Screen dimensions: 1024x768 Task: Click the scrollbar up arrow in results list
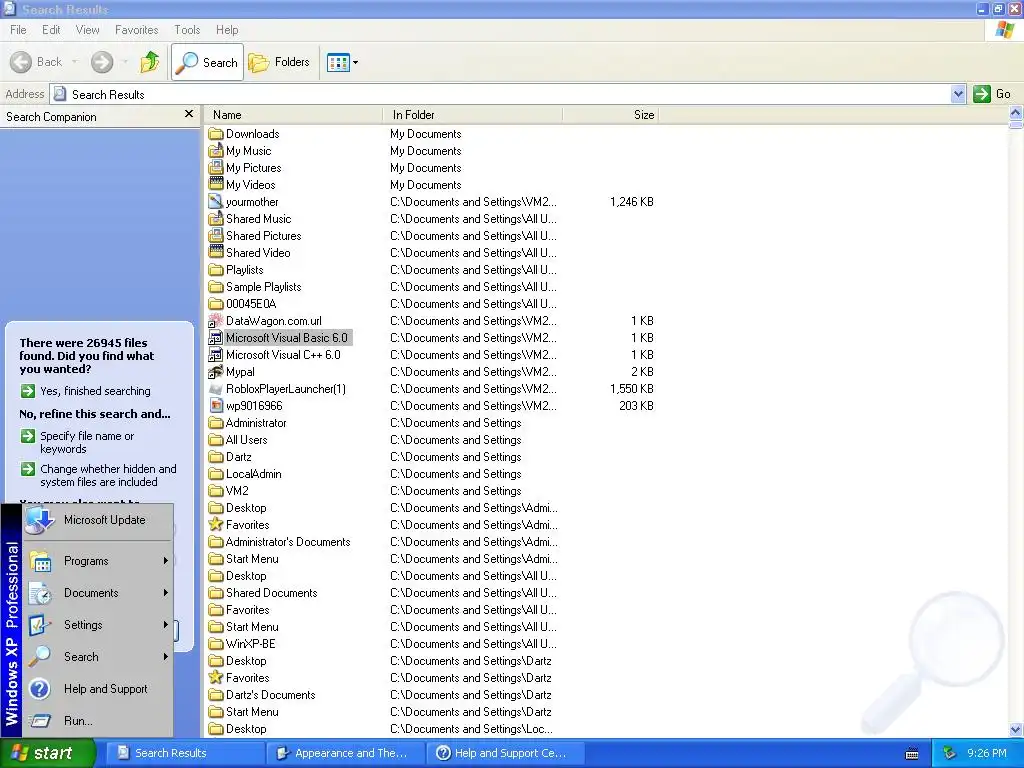coord(1016,114)
